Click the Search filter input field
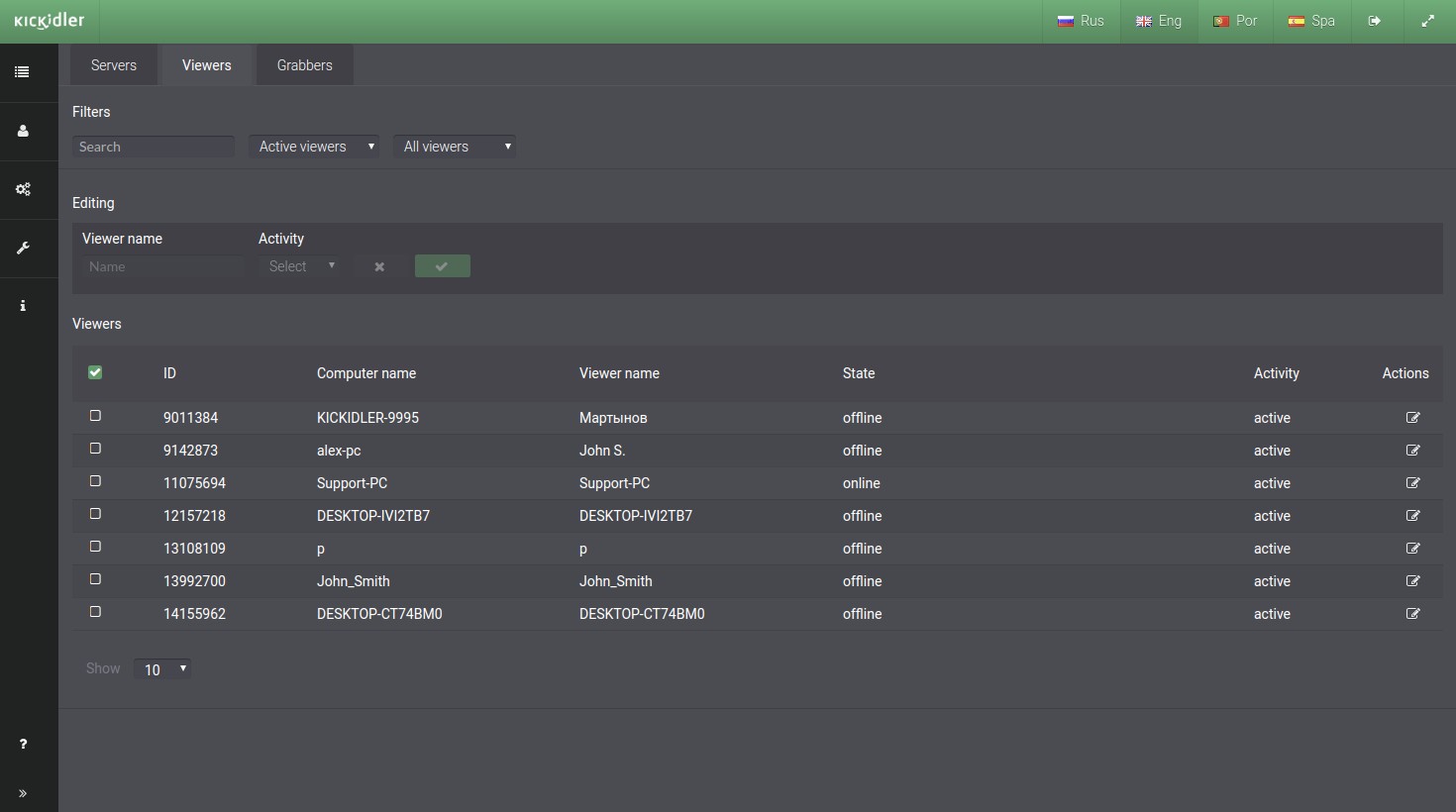The image size is (1456, 812). pos(154,147)
